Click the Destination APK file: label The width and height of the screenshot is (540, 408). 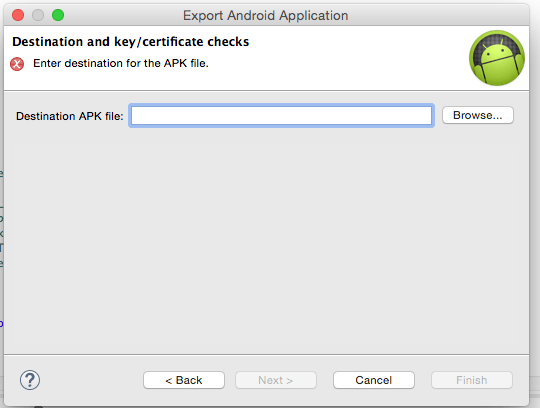(70, 116)
